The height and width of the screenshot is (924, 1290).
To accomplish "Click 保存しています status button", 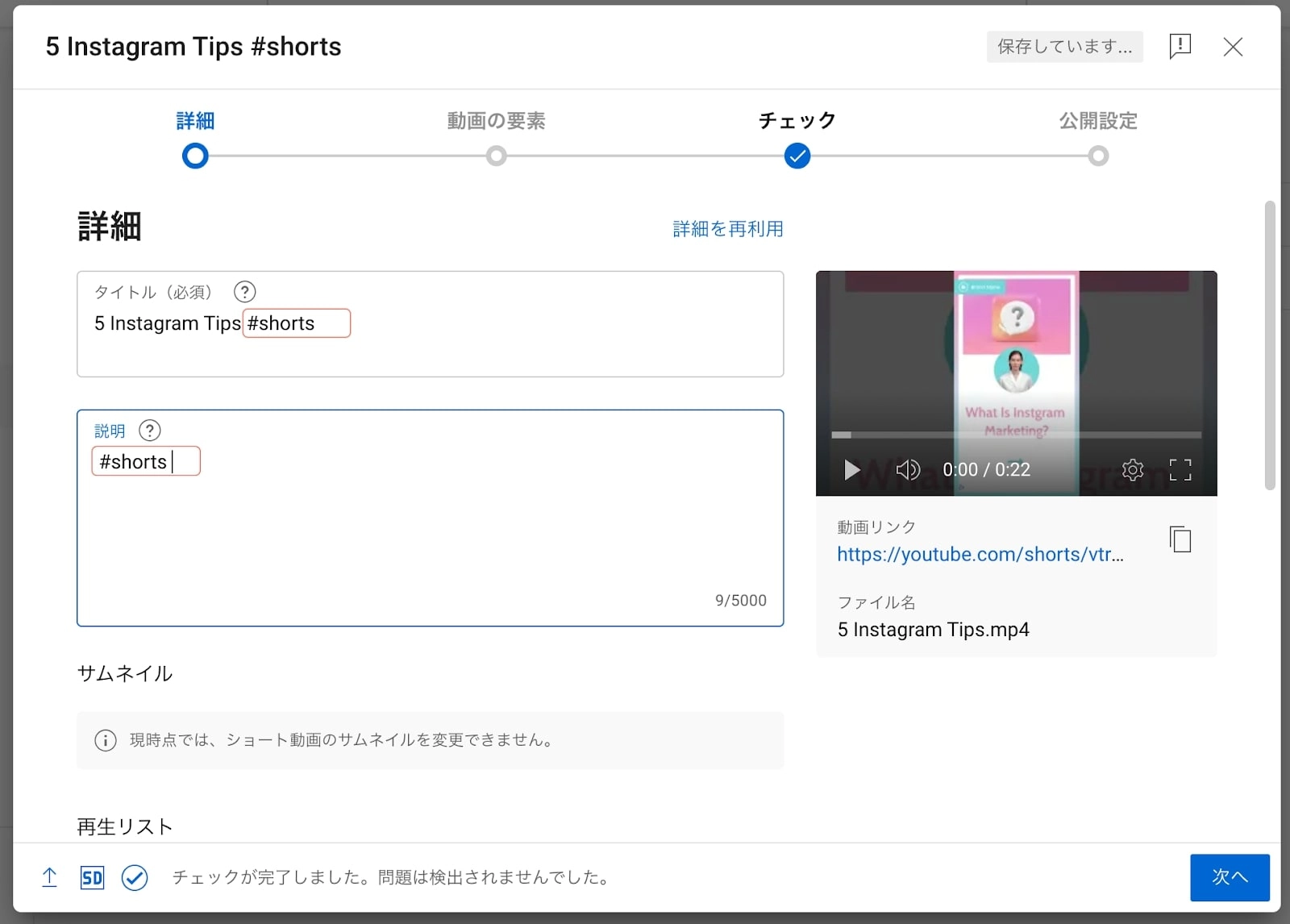I will (x=1064, y=47).
